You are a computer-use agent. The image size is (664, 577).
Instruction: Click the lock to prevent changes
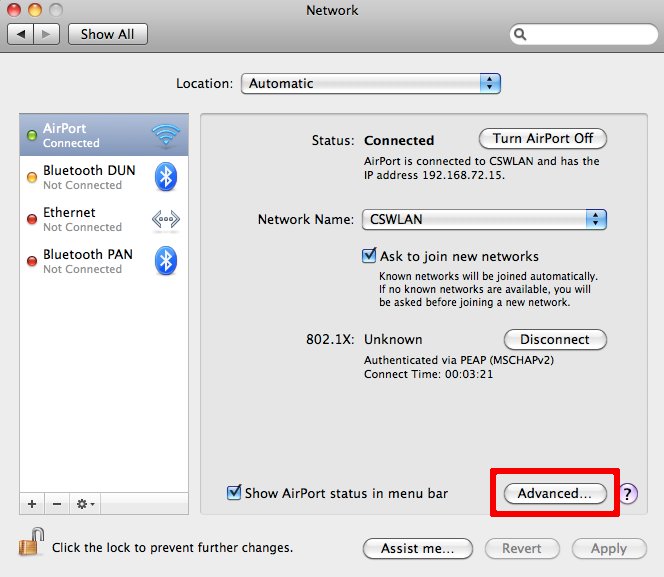click(x=32, y=543)
